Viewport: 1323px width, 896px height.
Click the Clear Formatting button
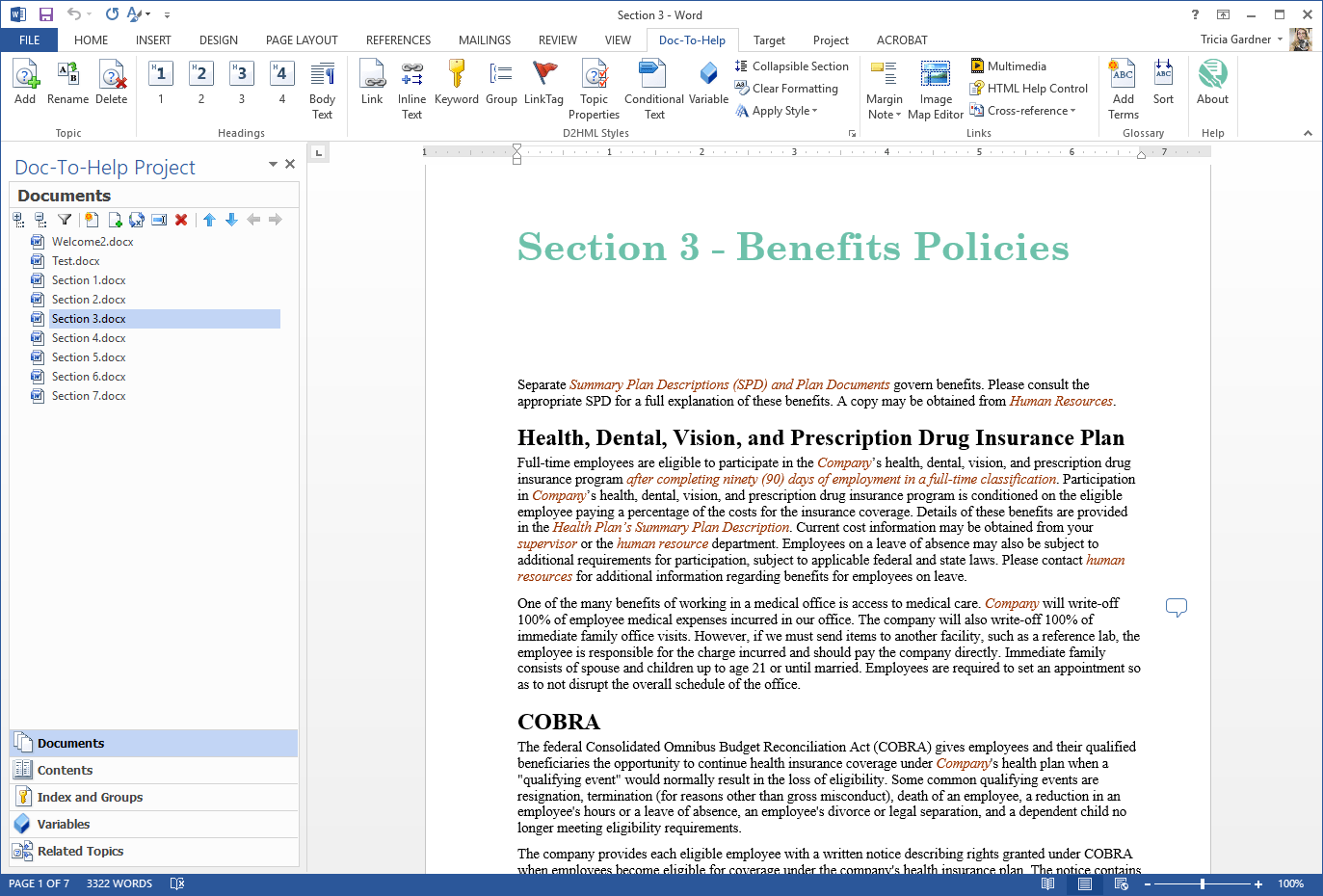(x=786, y=89)
